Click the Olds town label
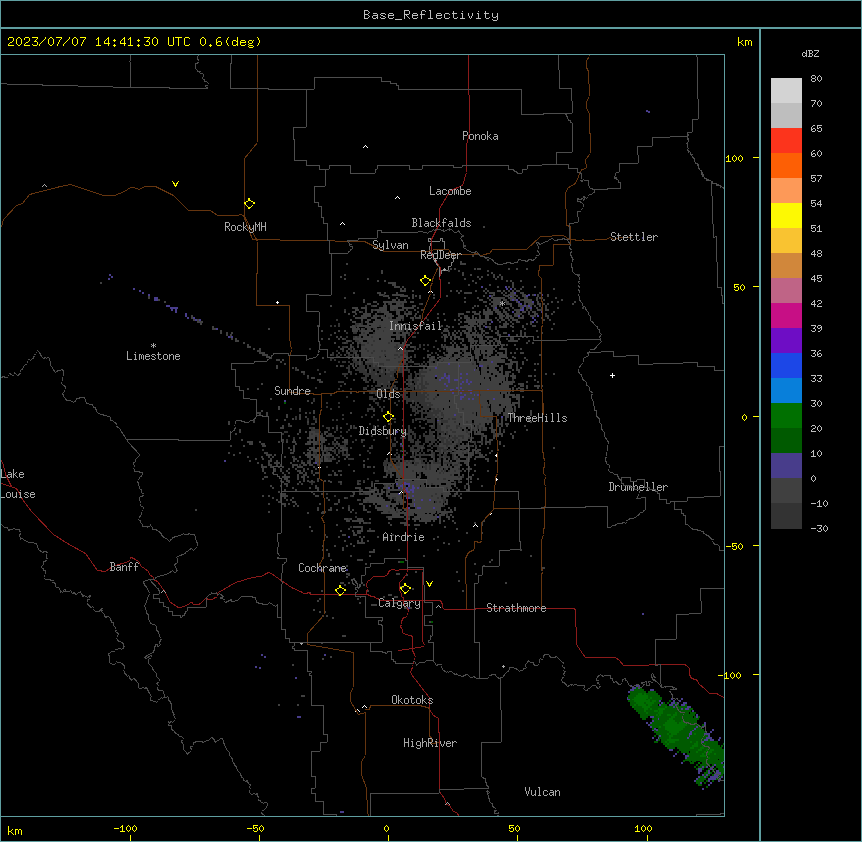 pos(388,394)
